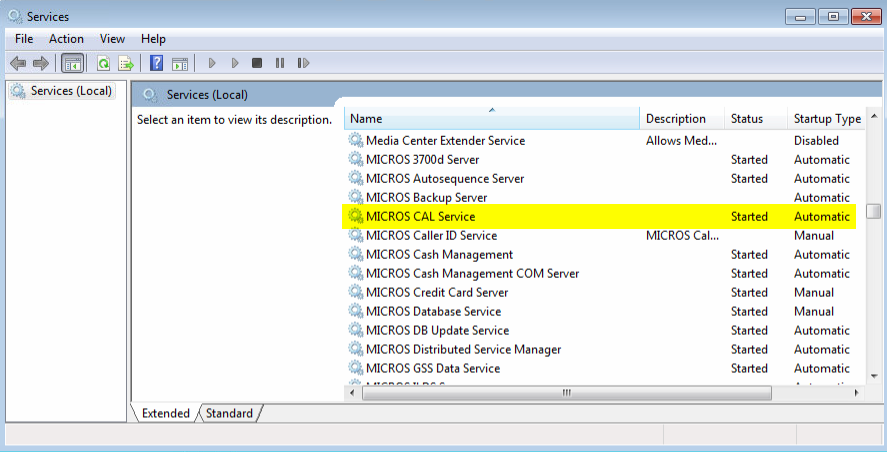The width and height of the screenshot is (887, 452).
Task: Click gear icon beside MICROS DB Update Service
Action: tap(356, 330)
